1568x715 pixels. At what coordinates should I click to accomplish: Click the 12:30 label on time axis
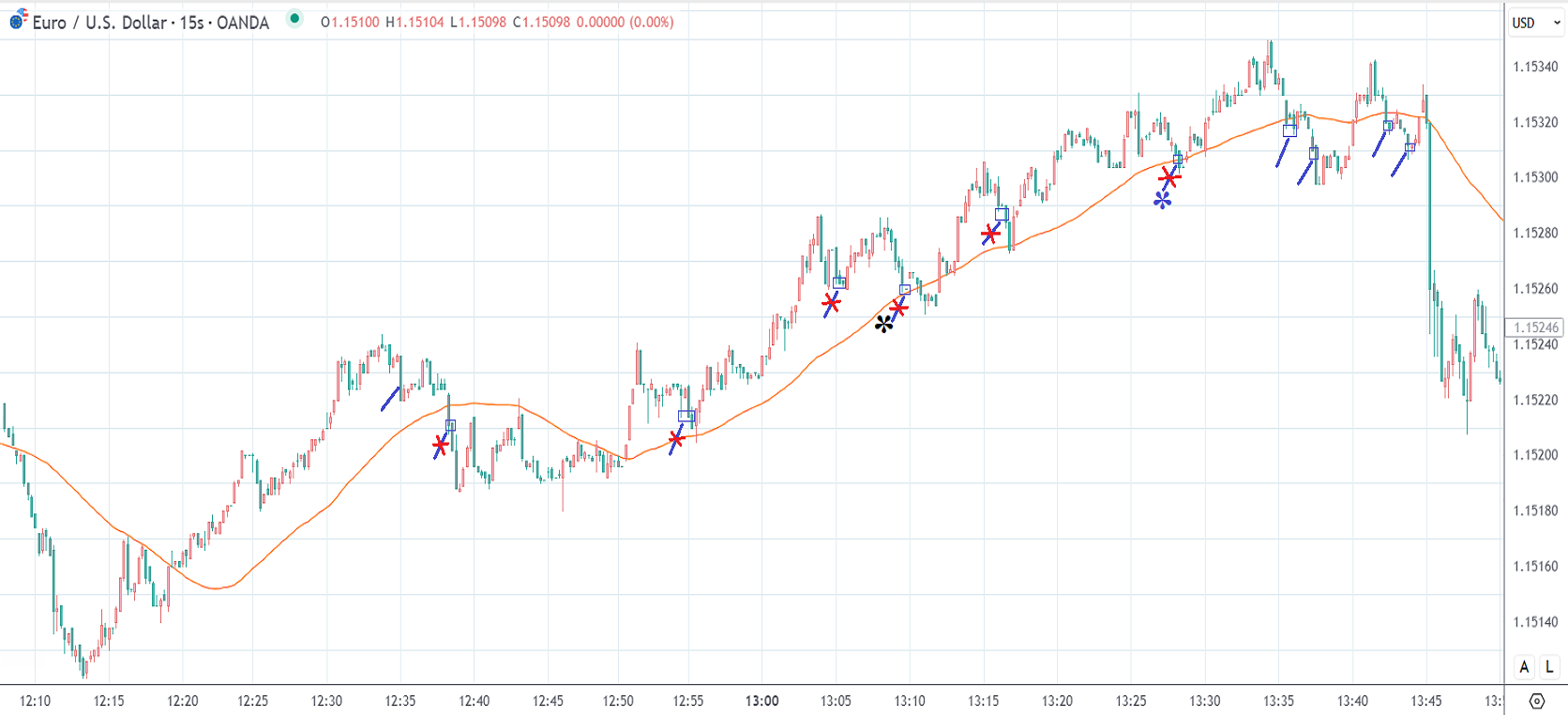point(326,701)
